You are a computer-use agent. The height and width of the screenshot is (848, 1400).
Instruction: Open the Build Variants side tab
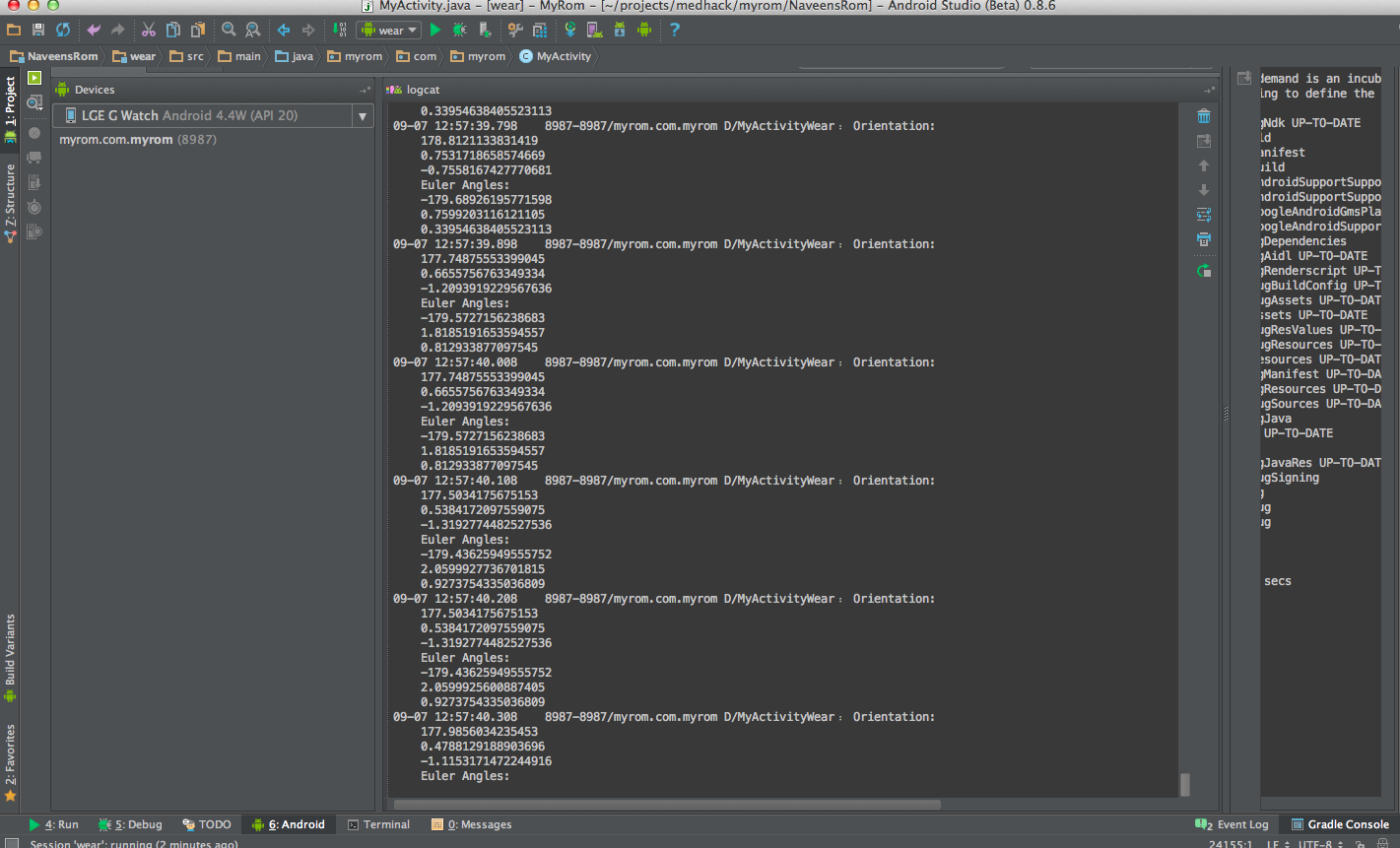point(10,657)
